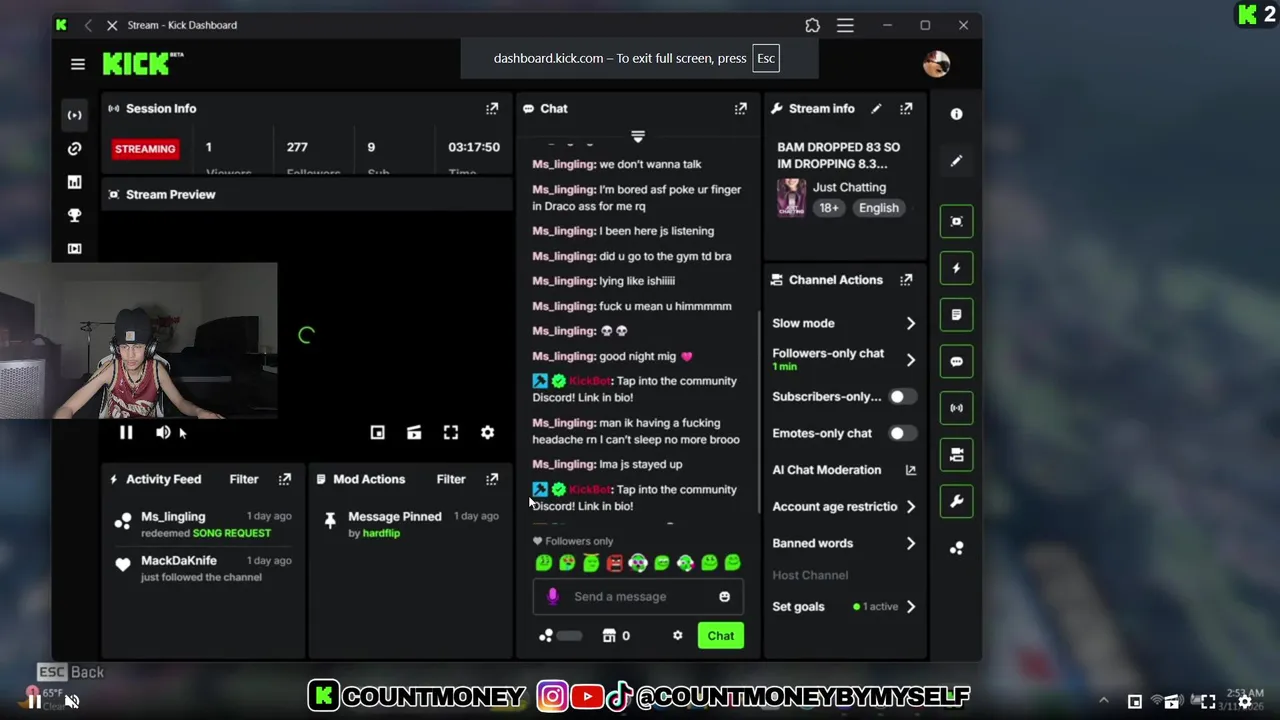1280x720 pixels.
Task: Pop out the Stream info panel
Action: coord(906,108)
